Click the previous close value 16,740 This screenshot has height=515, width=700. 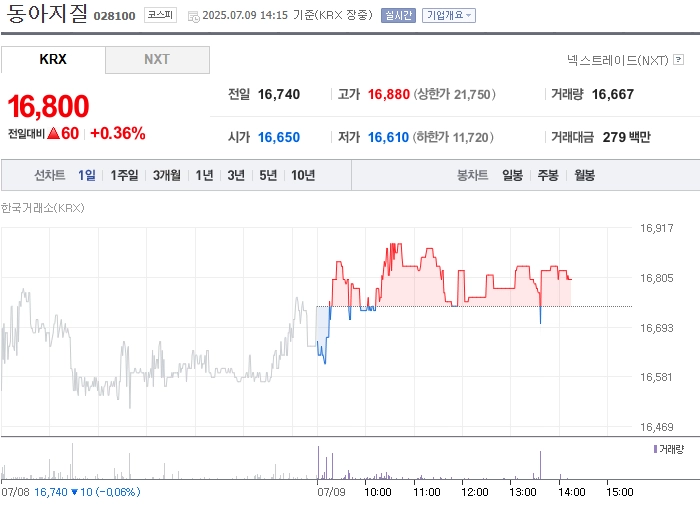pyautogui.click(x=279, y=94)
